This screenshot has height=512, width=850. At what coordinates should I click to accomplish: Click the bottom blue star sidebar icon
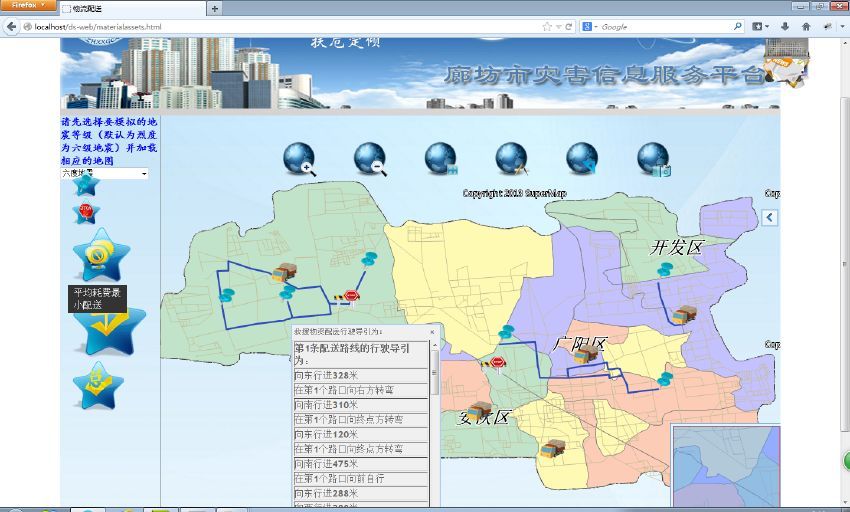[98, 386]
